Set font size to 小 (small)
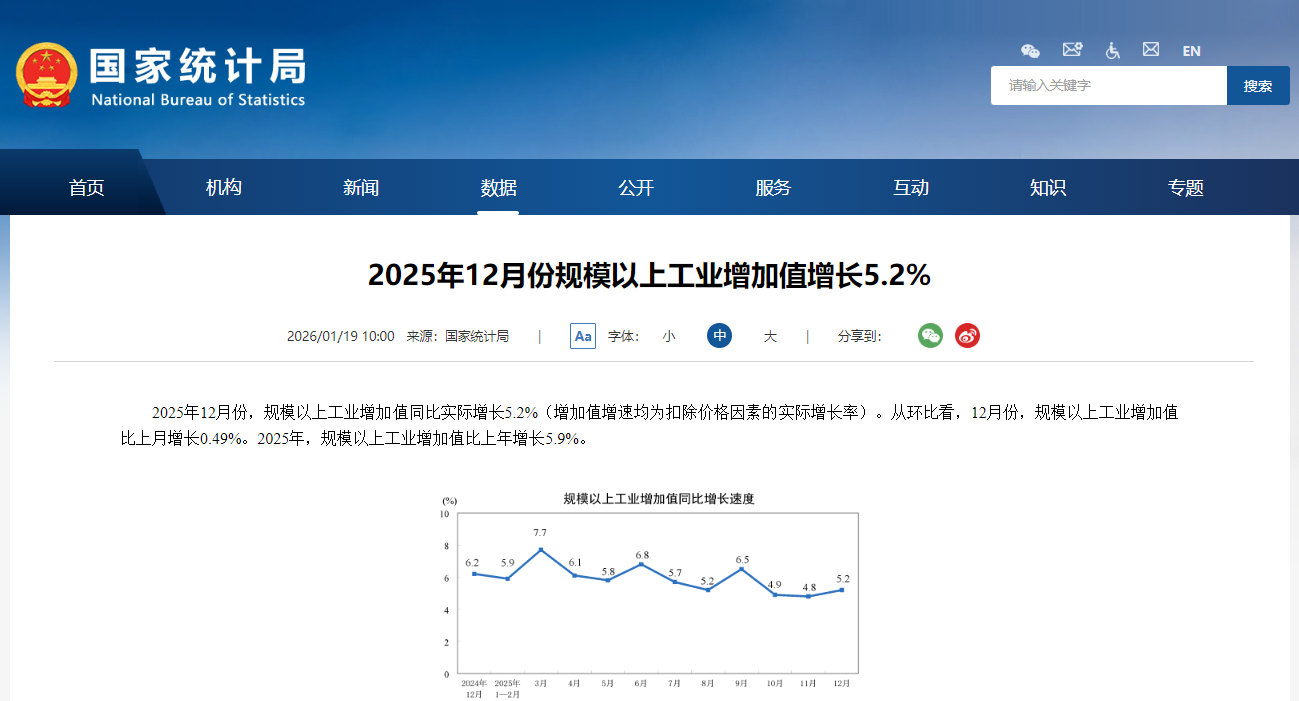 click(669, 336)
